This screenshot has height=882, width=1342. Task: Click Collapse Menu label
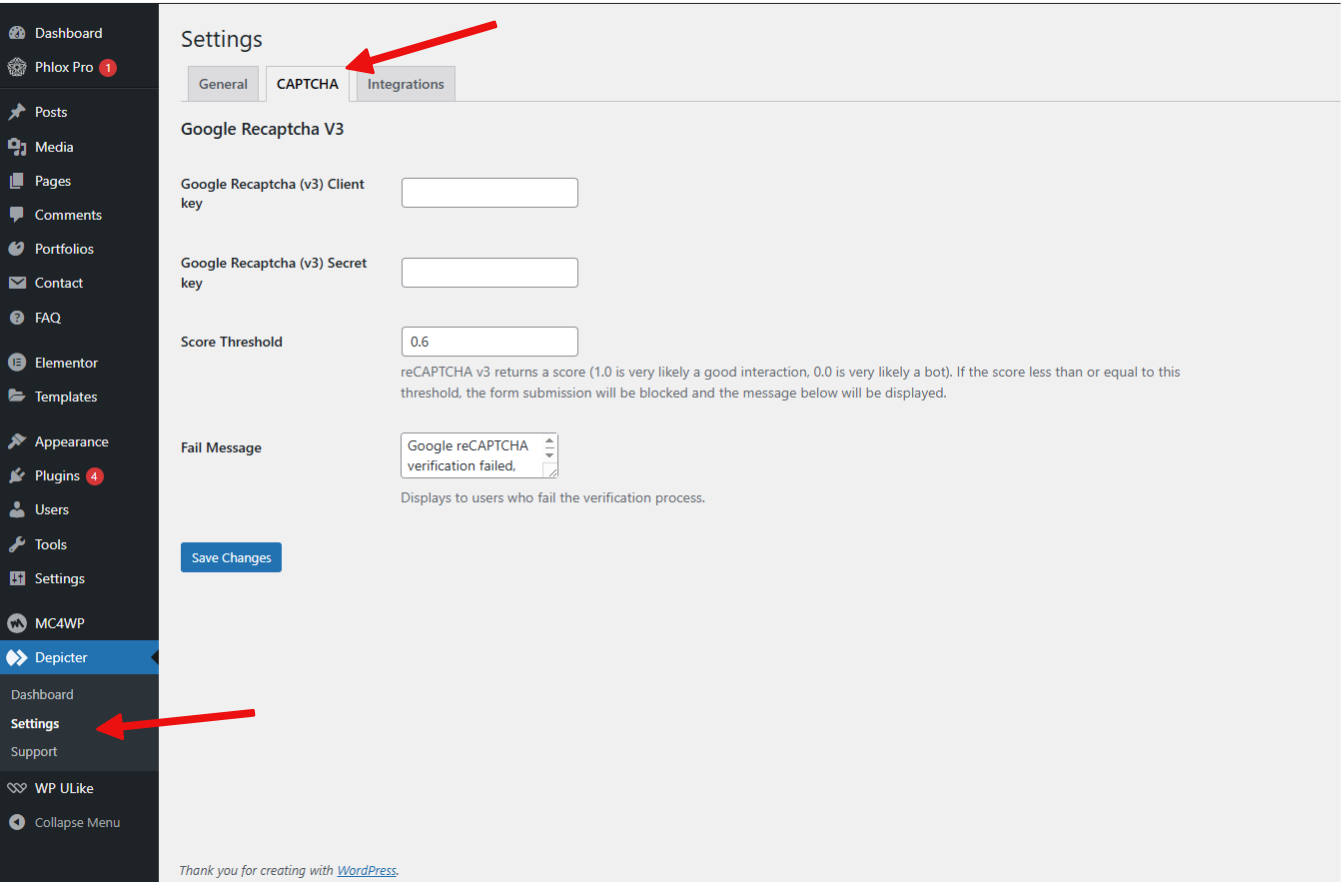(77, 823)
